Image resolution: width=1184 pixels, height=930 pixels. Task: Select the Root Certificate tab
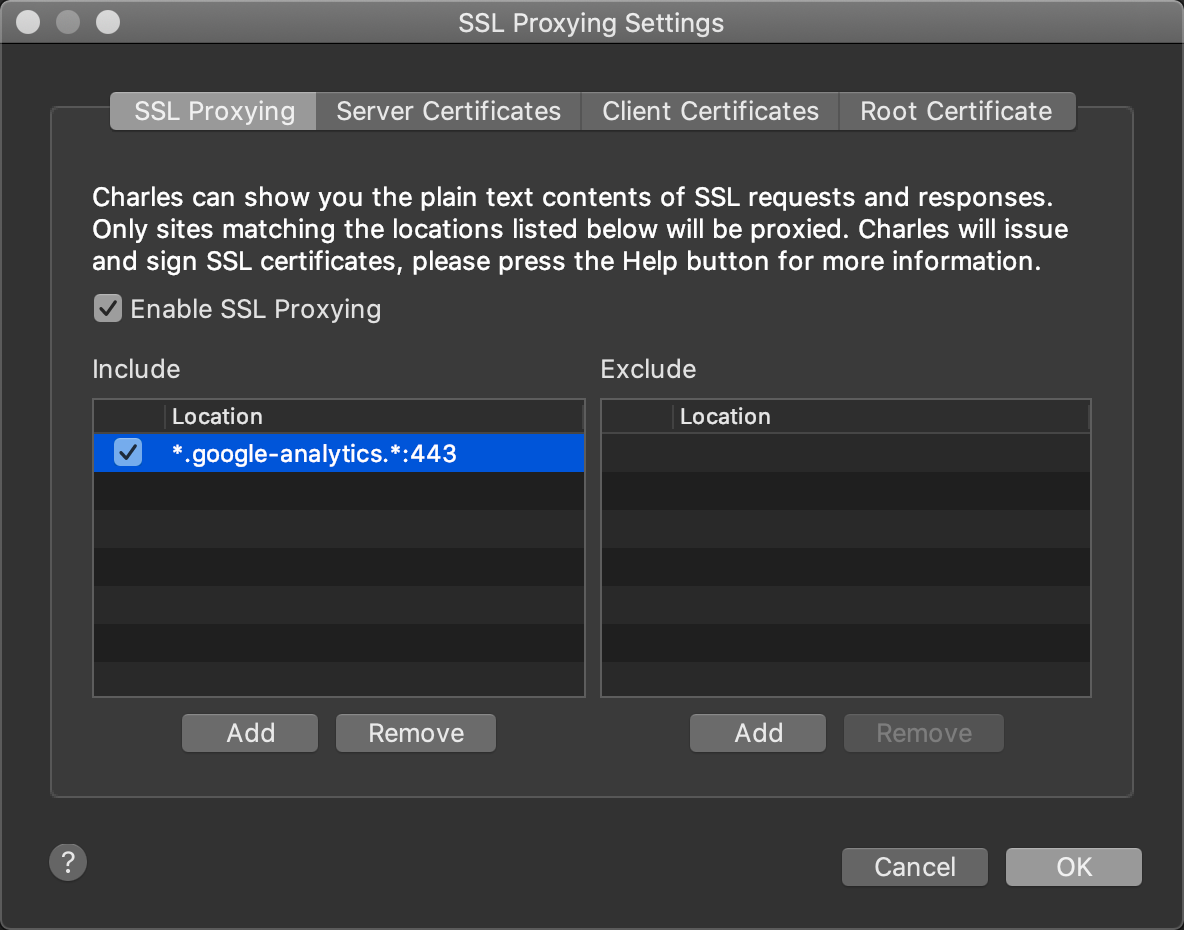click(956, 111)
